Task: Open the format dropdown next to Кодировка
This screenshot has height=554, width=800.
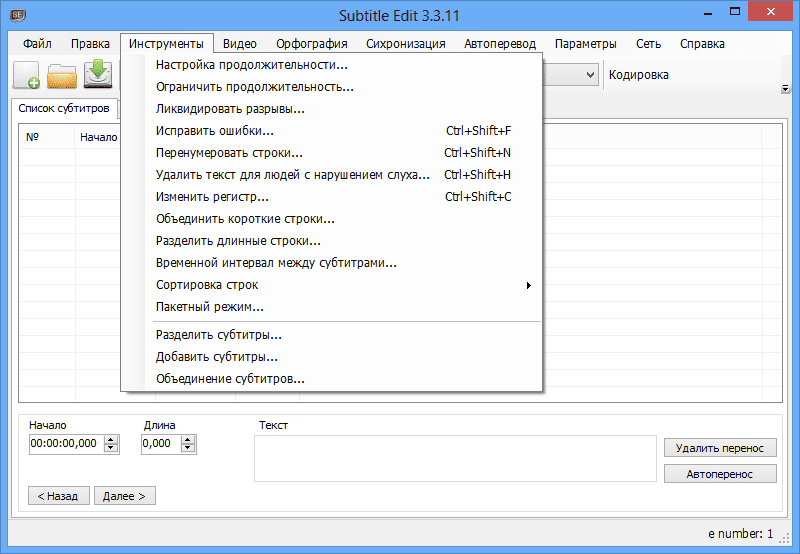Action: click(589, 75)
